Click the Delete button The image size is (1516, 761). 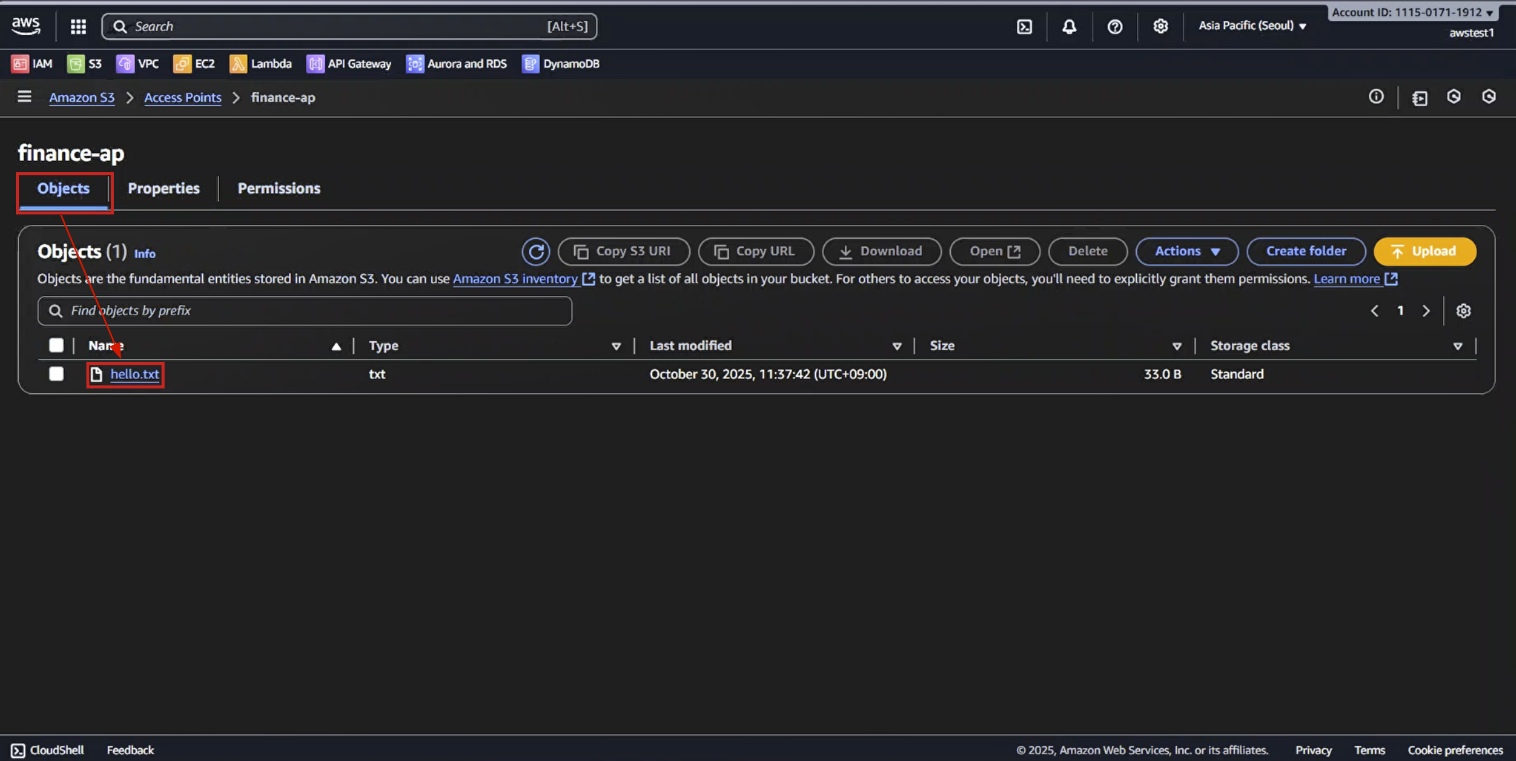coord(1088,252)
